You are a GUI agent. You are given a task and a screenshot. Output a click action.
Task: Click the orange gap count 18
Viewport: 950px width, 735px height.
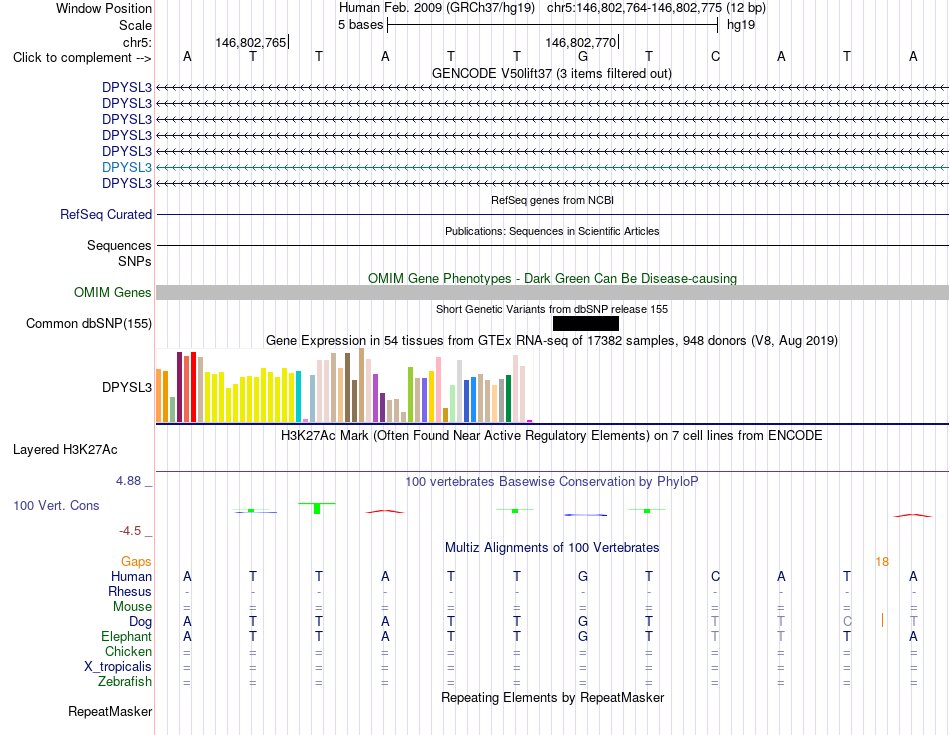pos(882,562)
